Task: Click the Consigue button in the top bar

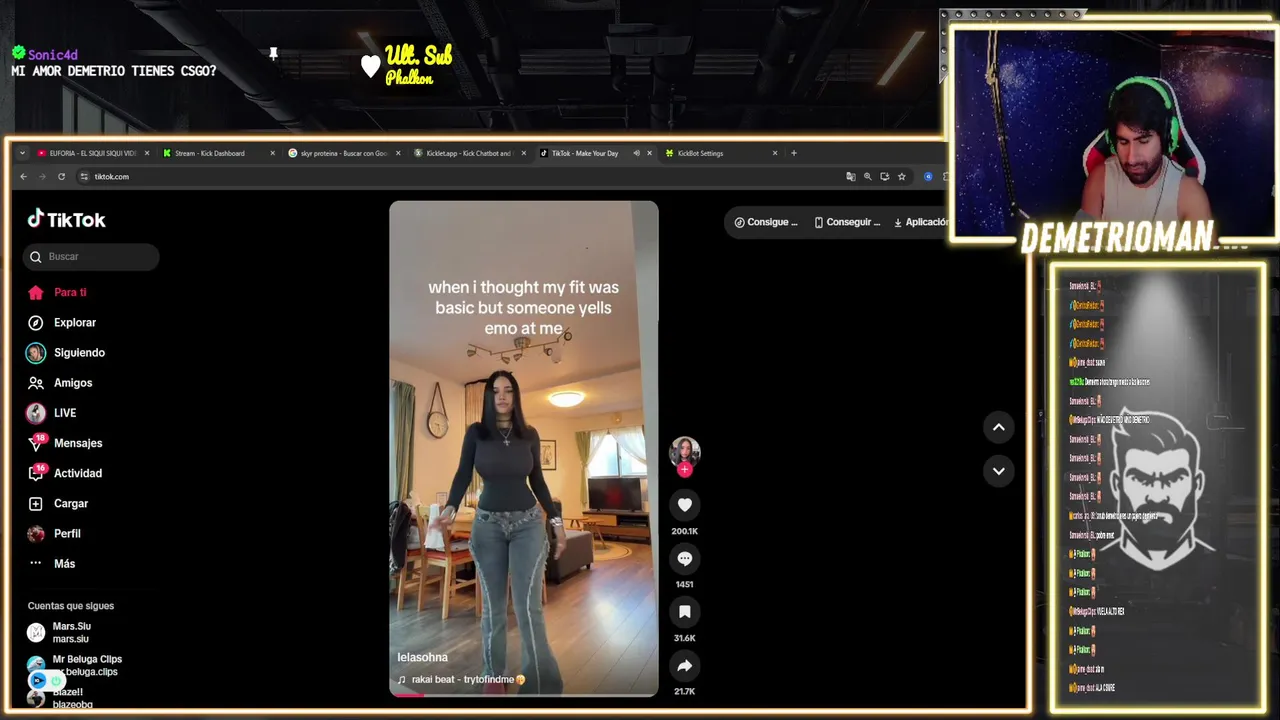Action: coord(766,222)
